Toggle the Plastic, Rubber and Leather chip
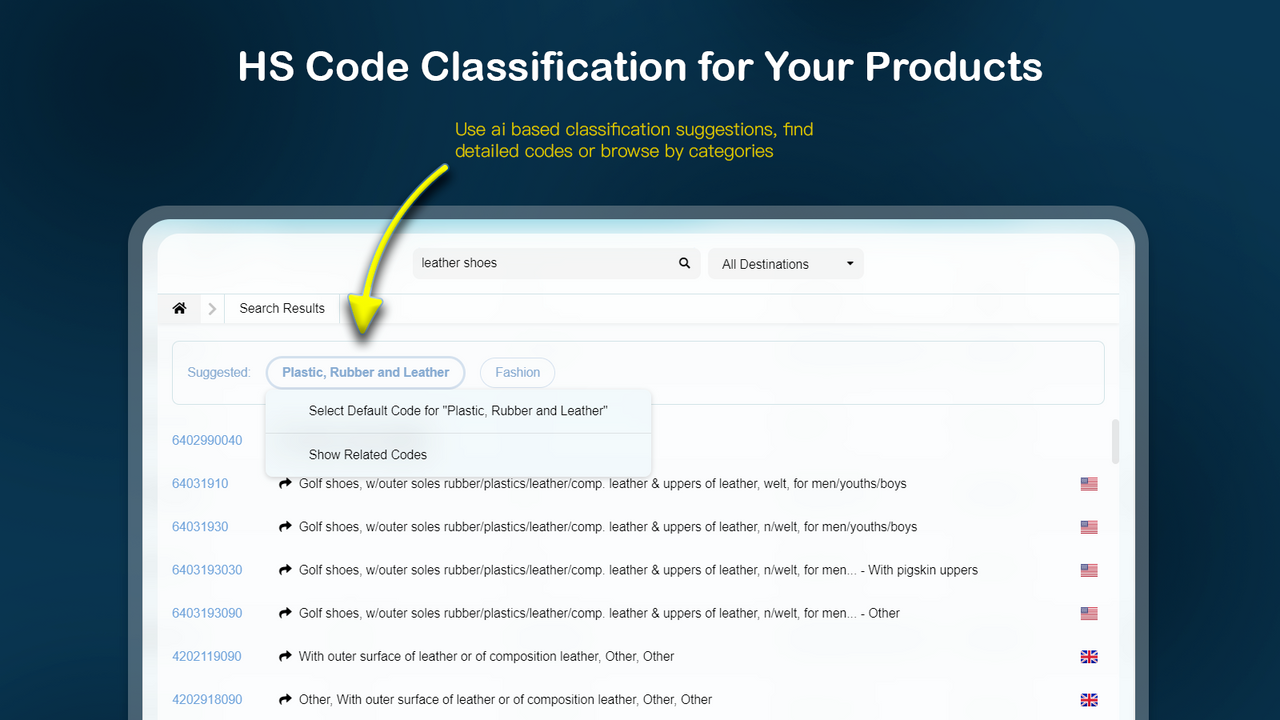This screenshot has width=1280, height=720. click(x=365, y=372)
